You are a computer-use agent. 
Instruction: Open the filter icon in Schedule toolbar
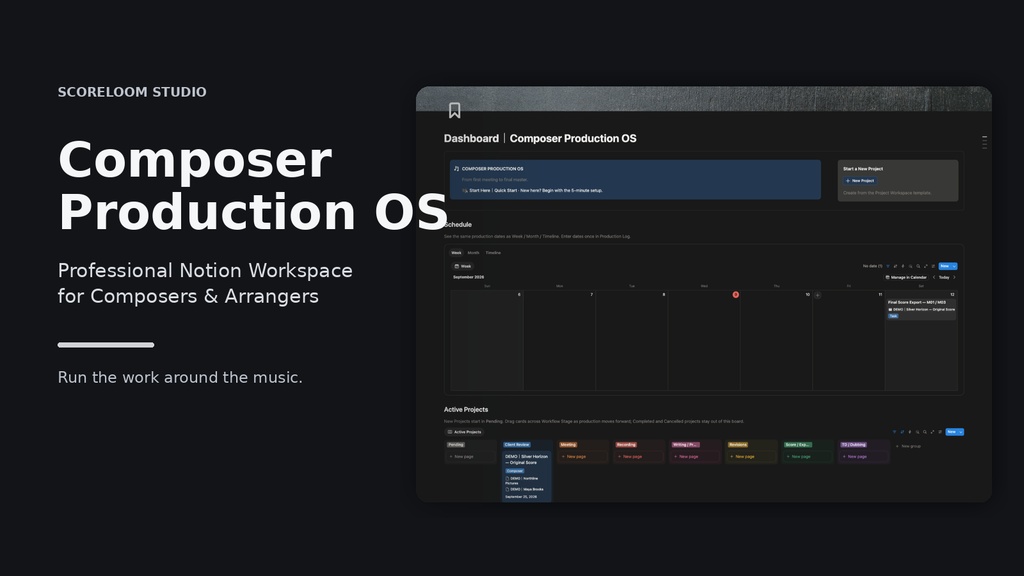tap(888, 266)
